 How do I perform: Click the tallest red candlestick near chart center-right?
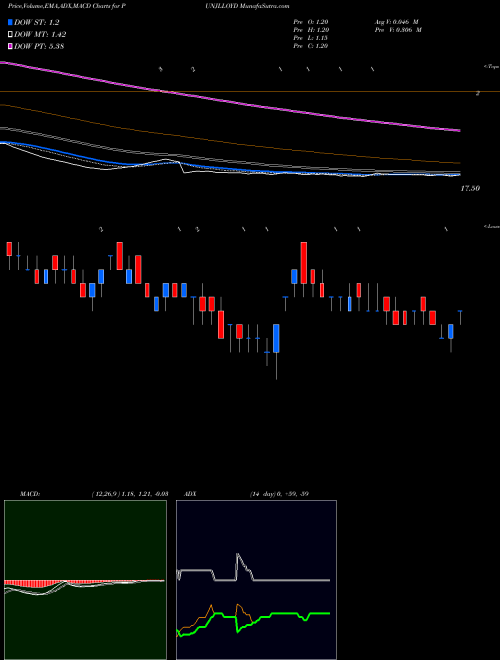point(303,263)
